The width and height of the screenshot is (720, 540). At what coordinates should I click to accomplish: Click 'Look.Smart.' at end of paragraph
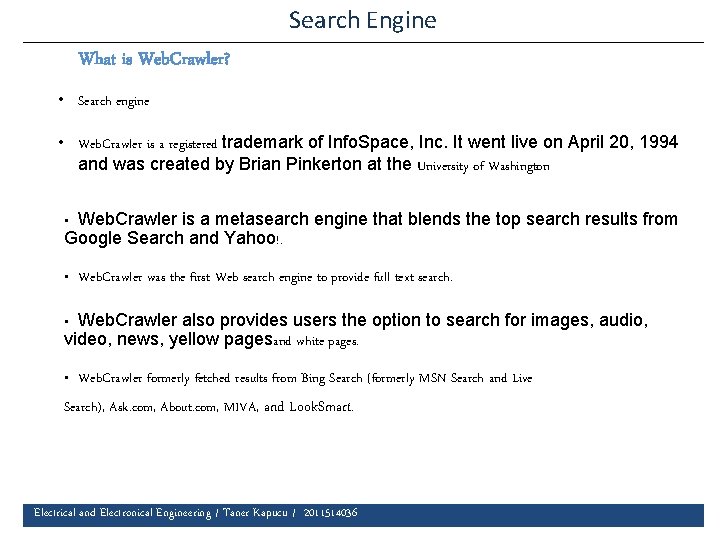coord(321,407)
